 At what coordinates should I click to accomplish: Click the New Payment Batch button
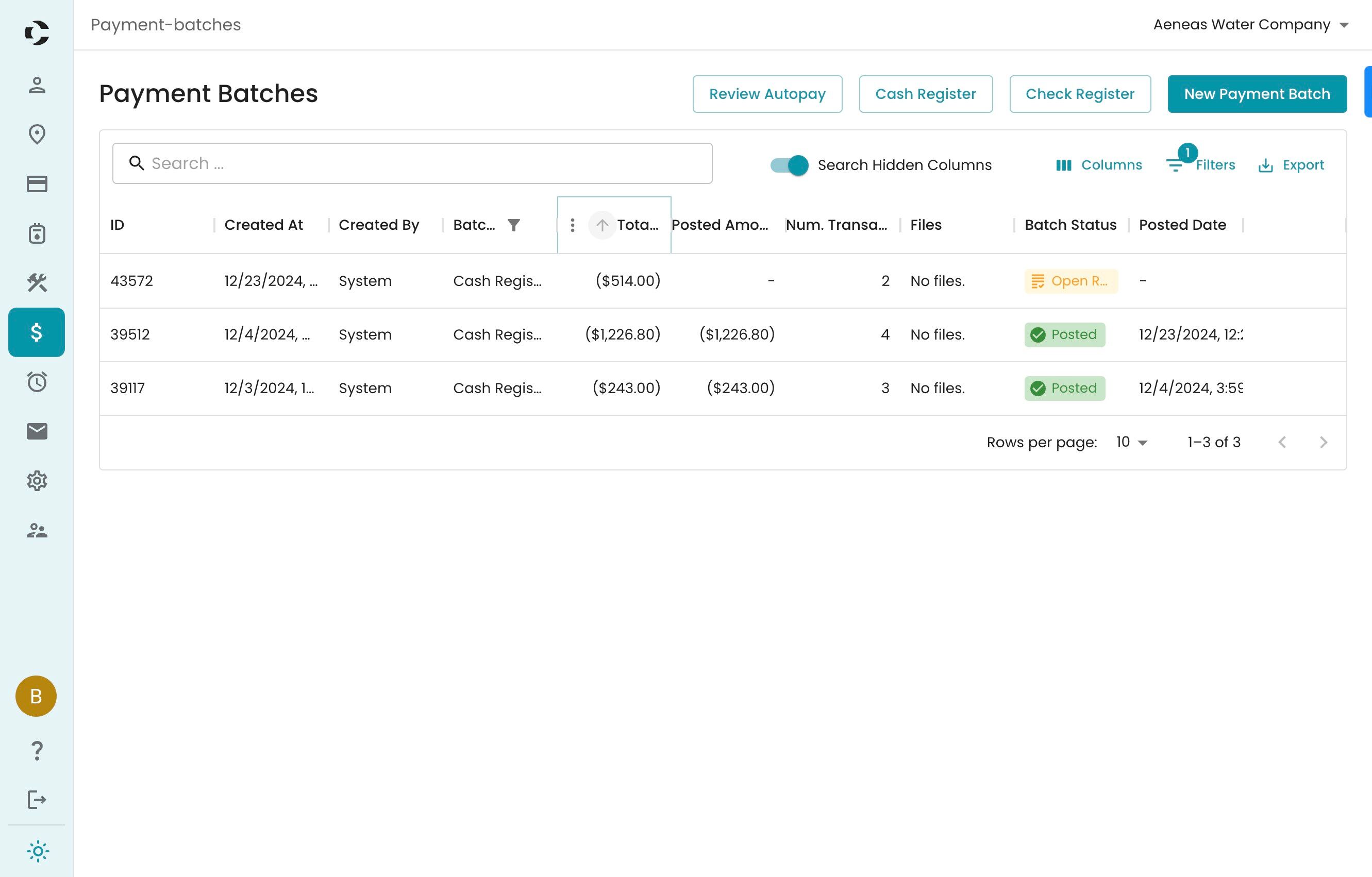pos(1257,94)
